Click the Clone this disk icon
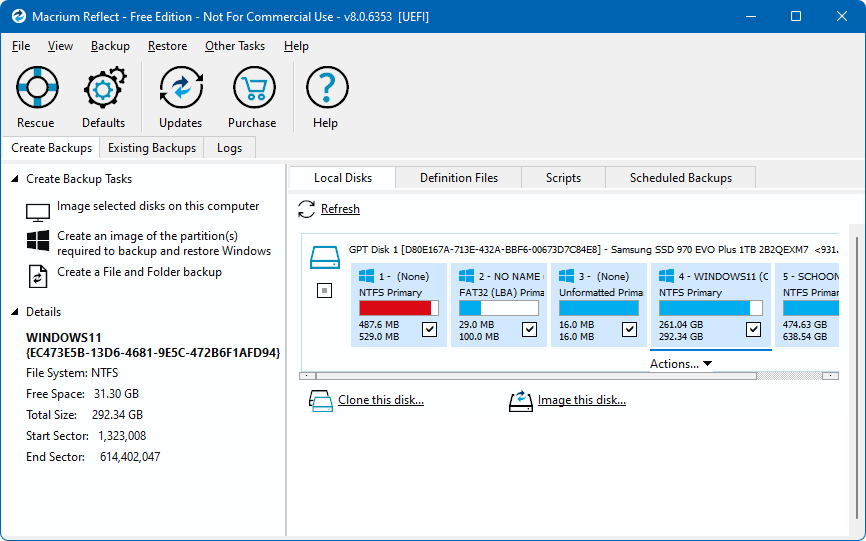The image size is (866, 541). click(x=321, y=401)
